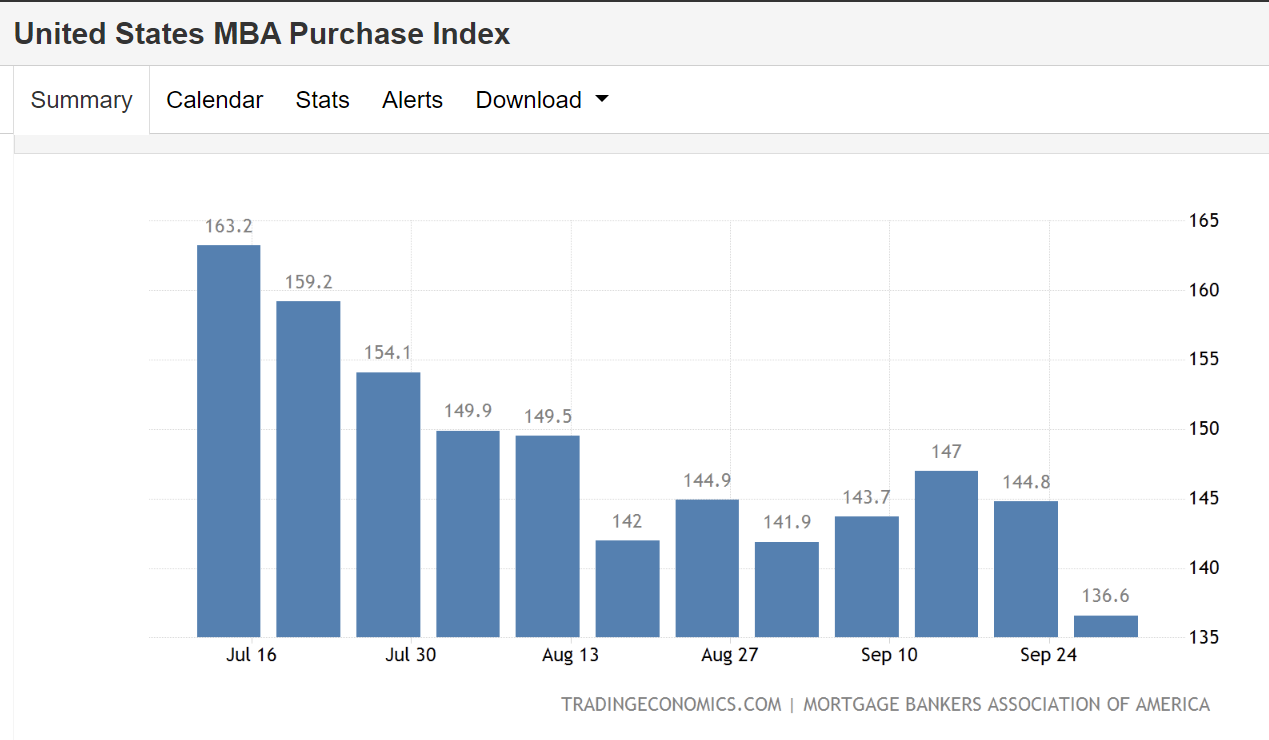Click the 163.2 bar in chart
1269x740 pixels.
click(x=228, y=440)
